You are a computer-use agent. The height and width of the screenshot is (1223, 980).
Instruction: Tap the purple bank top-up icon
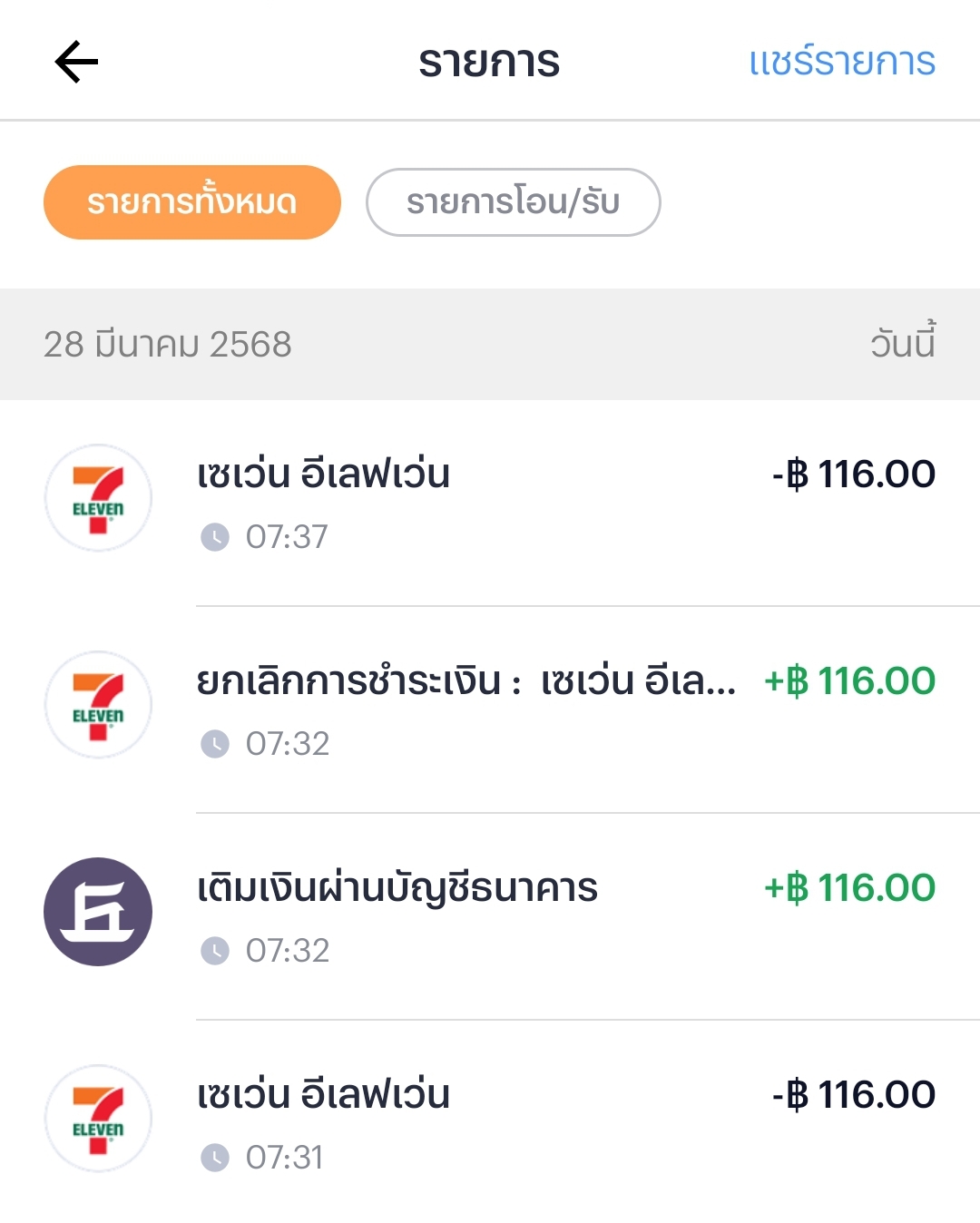(x=98, y=912)
